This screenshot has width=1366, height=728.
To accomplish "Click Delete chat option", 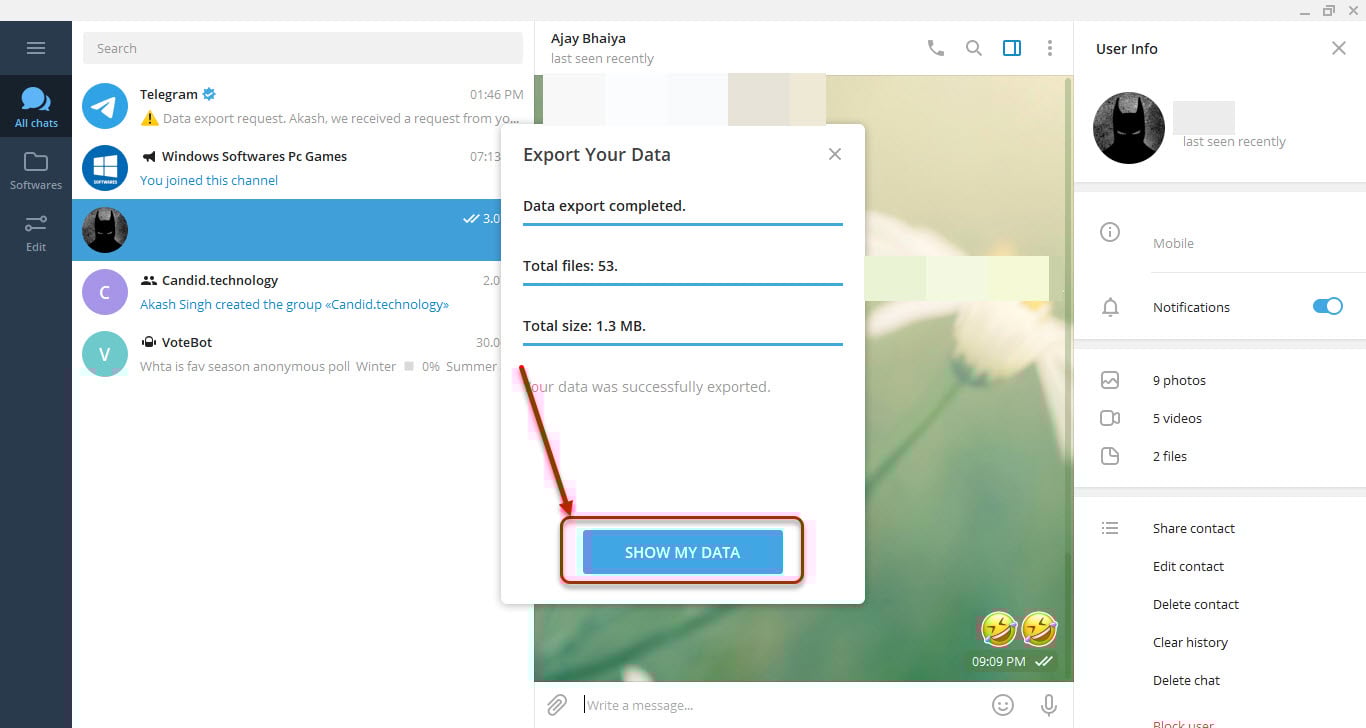I will tap(1186, 680).
